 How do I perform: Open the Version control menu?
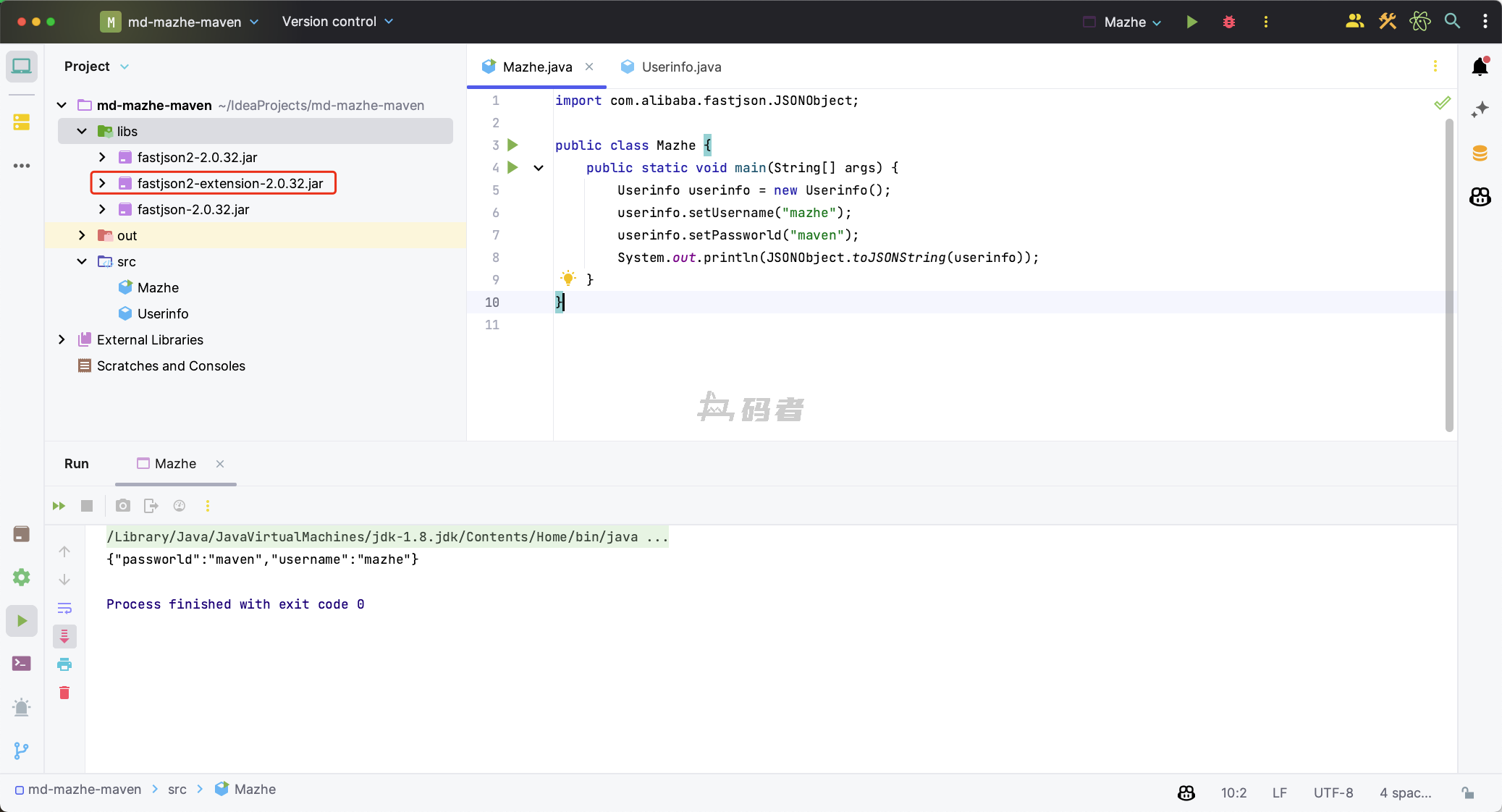click(x=337, y=22)
